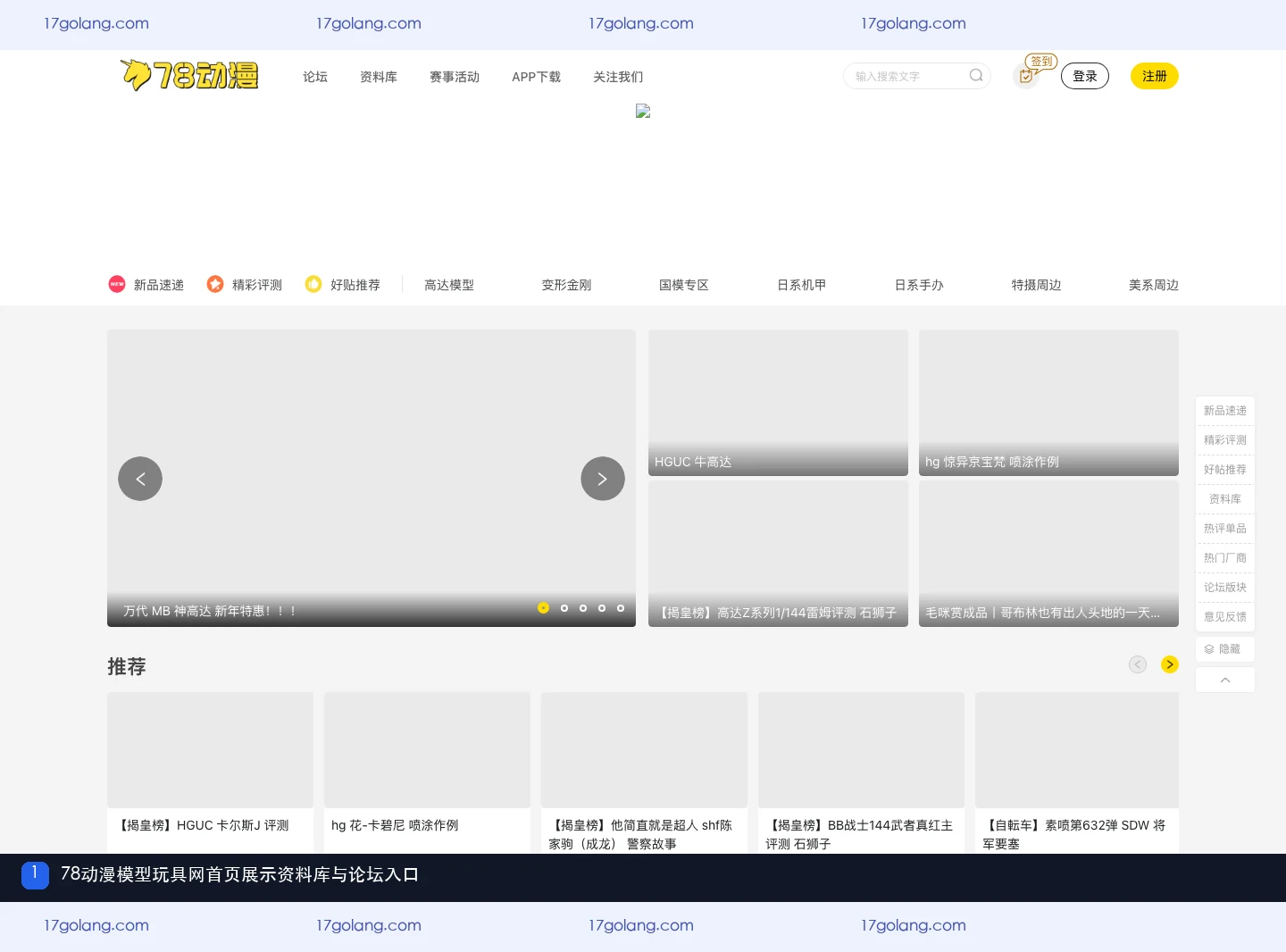
Task: Select the 特摄周边 category tab
Action: [1036, 285]
